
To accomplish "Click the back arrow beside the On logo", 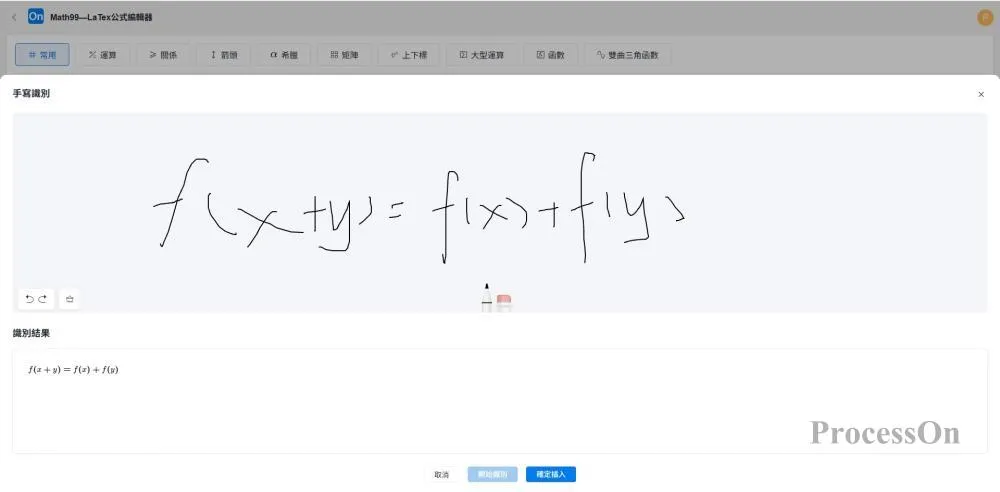I will point(13,17).
